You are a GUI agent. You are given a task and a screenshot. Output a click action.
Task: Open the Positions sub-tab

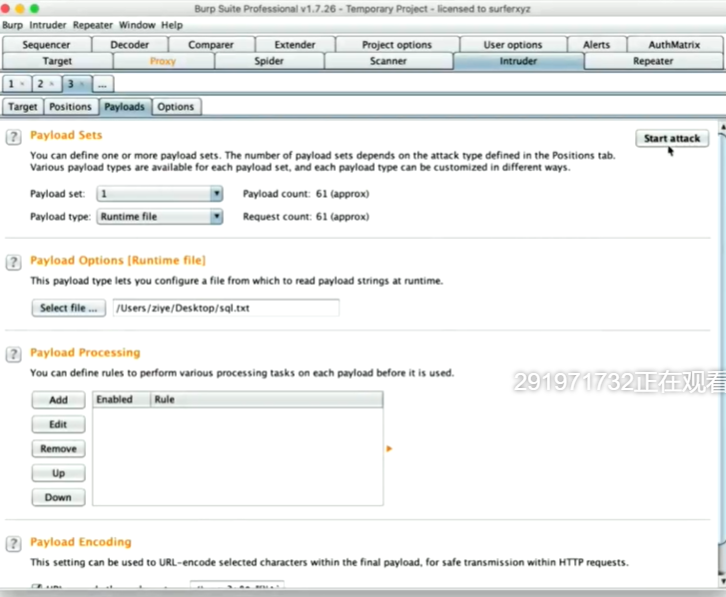(x=70, y=107)
